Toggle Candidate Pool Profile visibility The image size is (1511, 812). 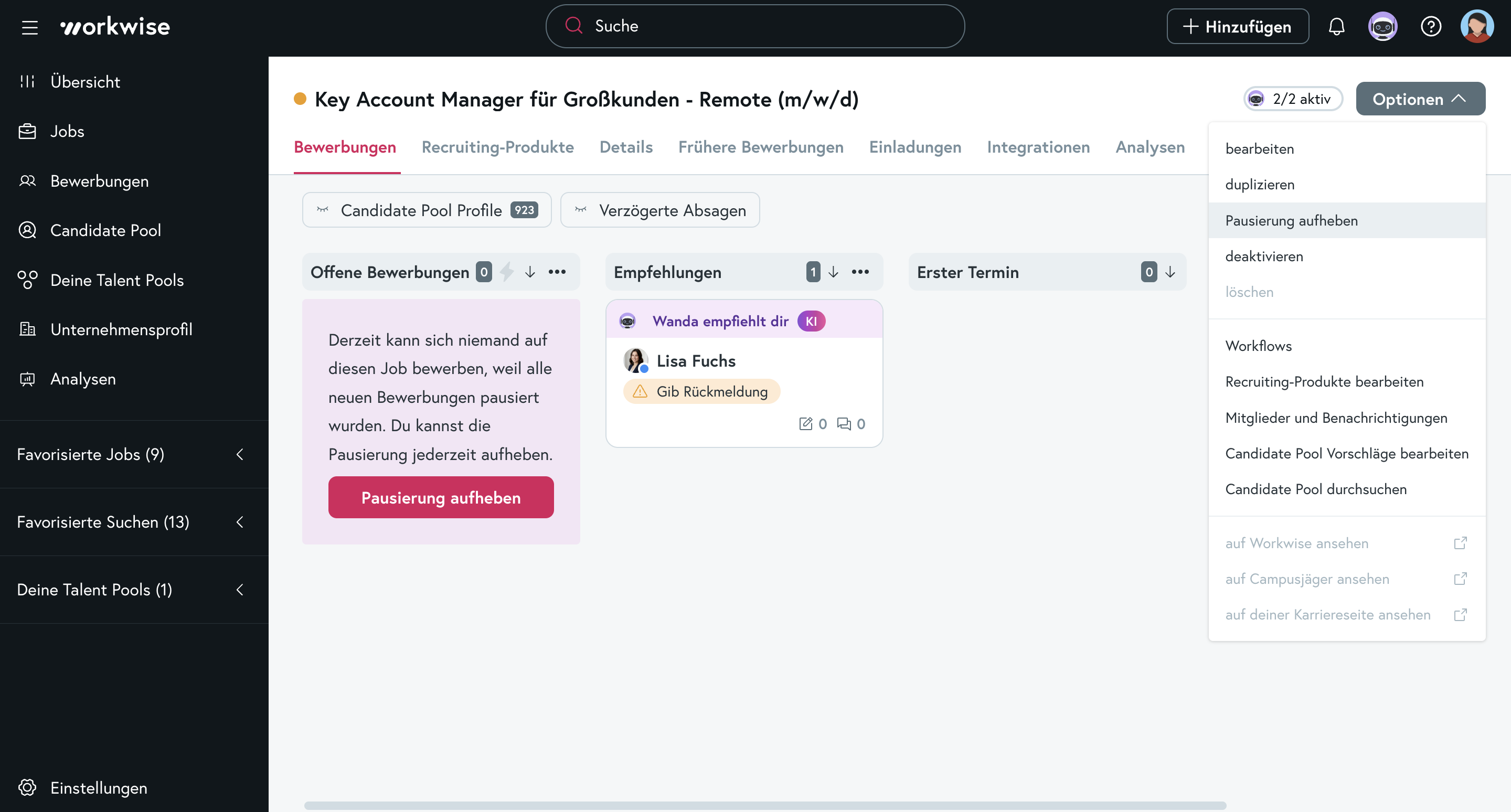coord(427,210)
